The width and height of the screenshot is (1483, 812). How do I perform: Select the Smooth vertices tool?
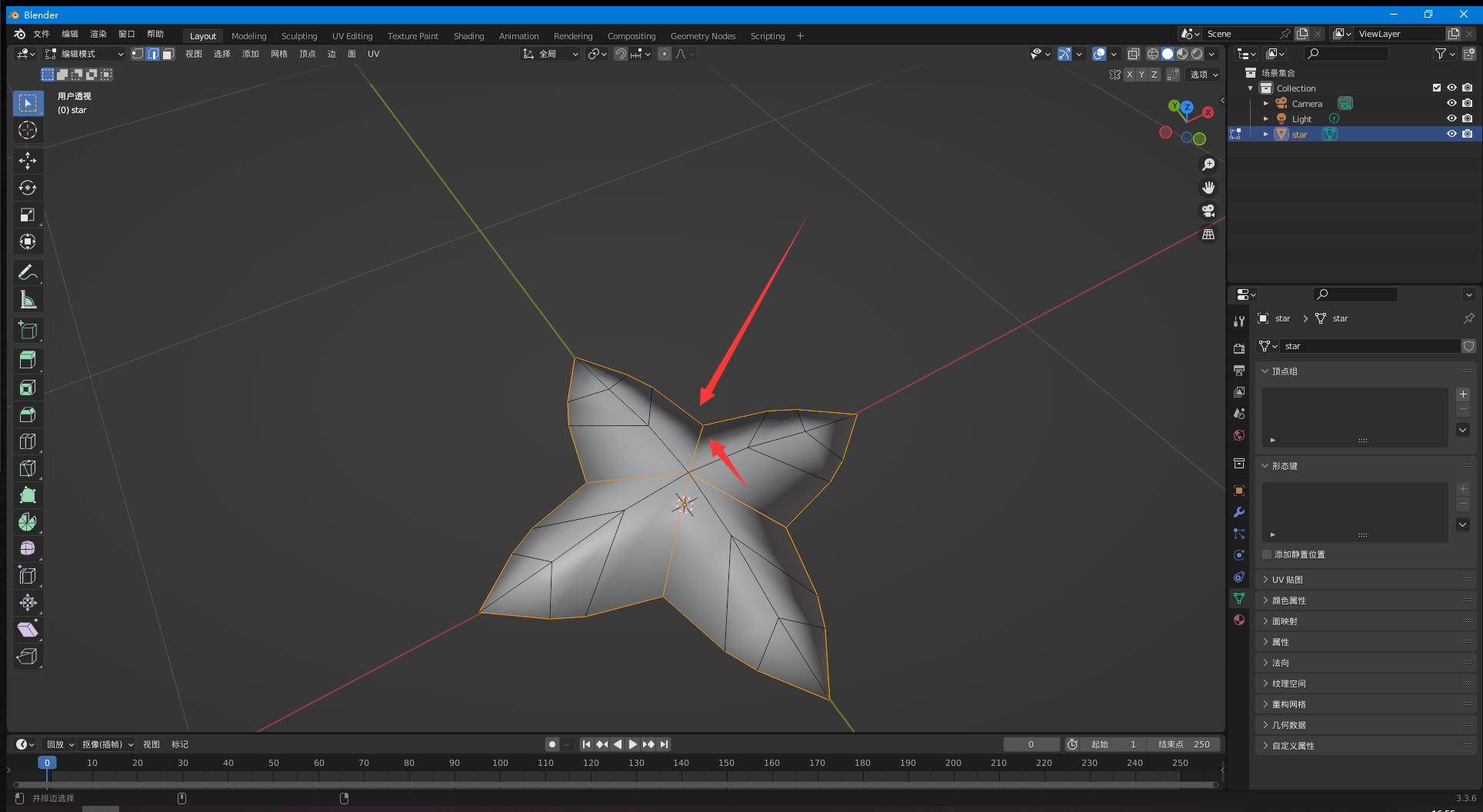tap(28, 548)
